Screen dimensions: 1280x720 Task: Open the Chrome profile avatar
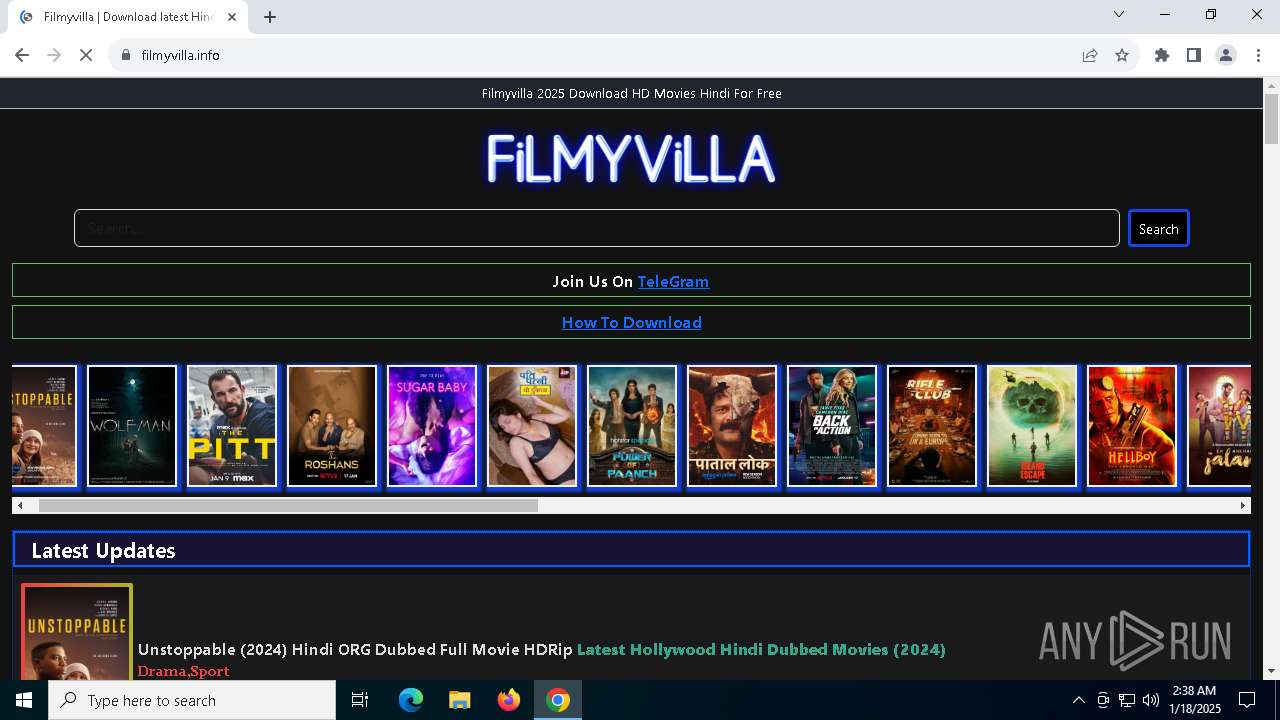click(1226, 55)
